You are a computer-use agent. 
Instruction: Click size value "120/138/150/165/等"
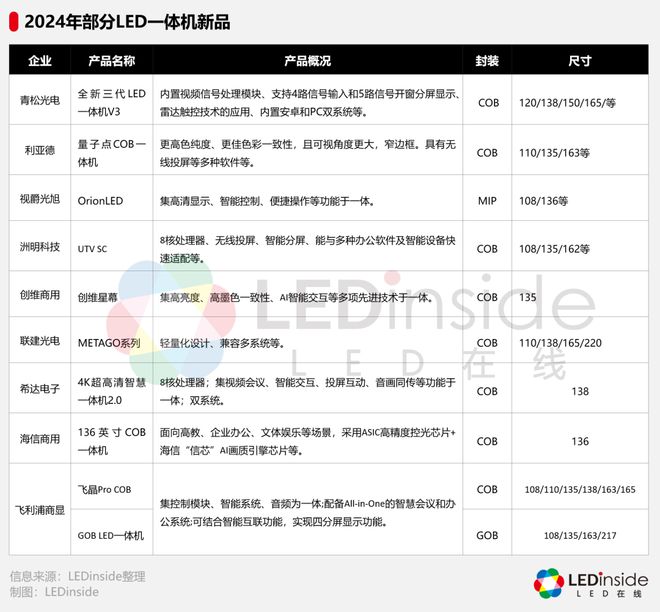567,103
